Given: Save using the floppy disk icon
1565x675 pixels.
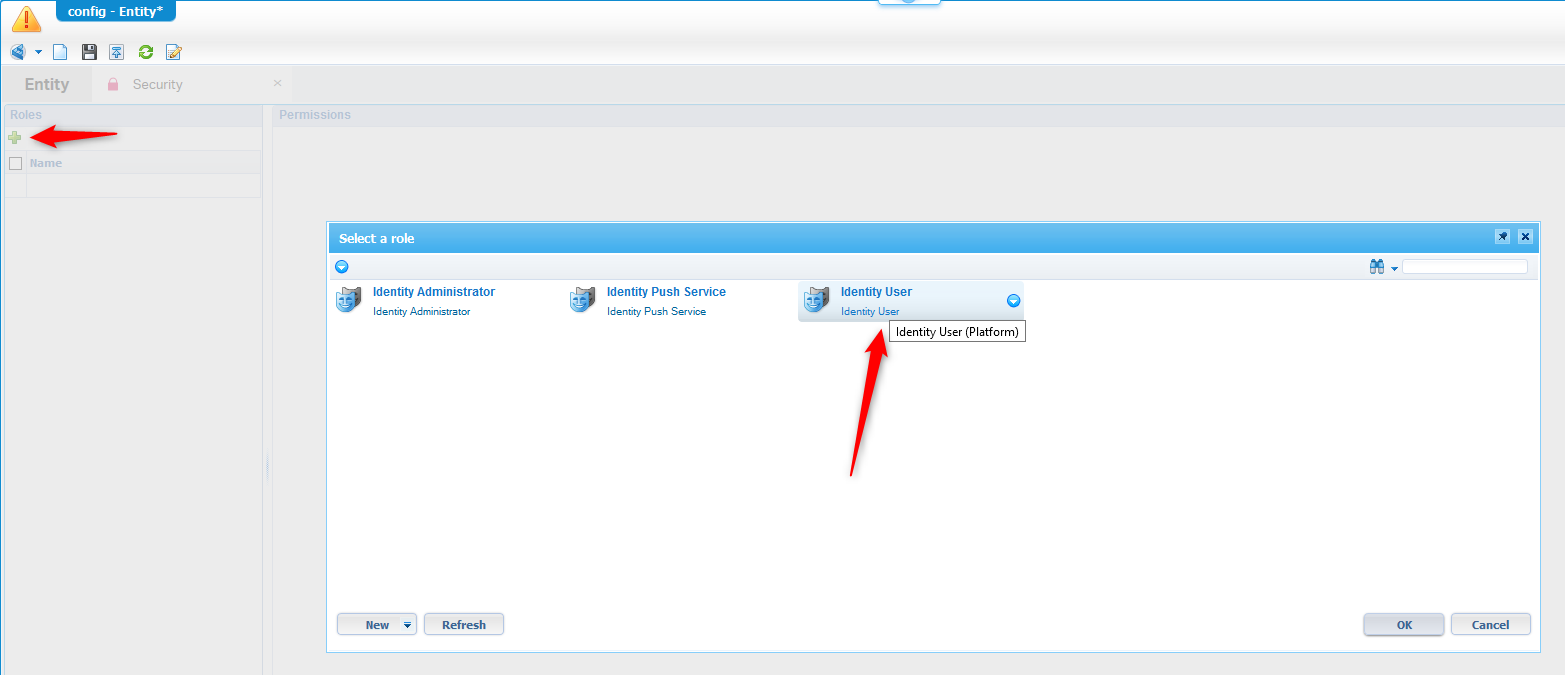Looking at the screenshot, I should 89,52.
